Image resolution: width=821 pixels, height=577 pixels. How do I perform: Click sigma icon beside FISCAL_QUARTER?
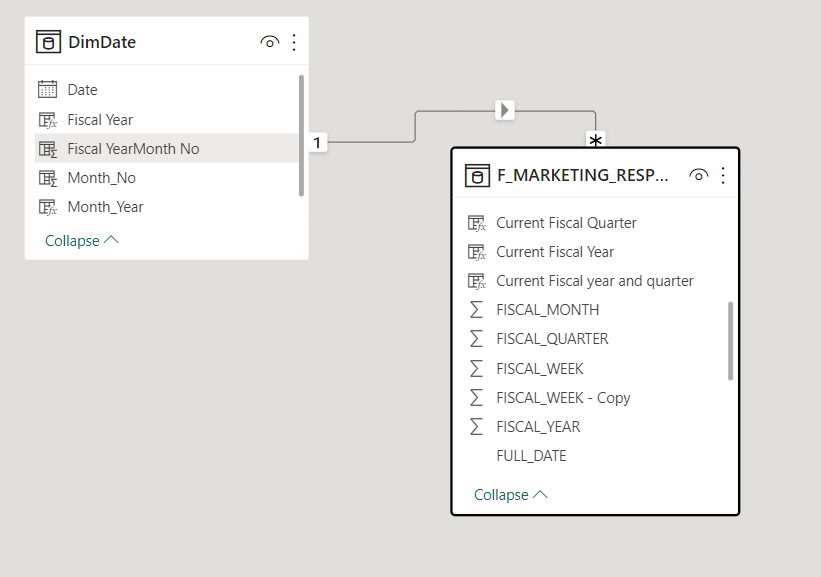pyautogui.click(x=476, y=339)
